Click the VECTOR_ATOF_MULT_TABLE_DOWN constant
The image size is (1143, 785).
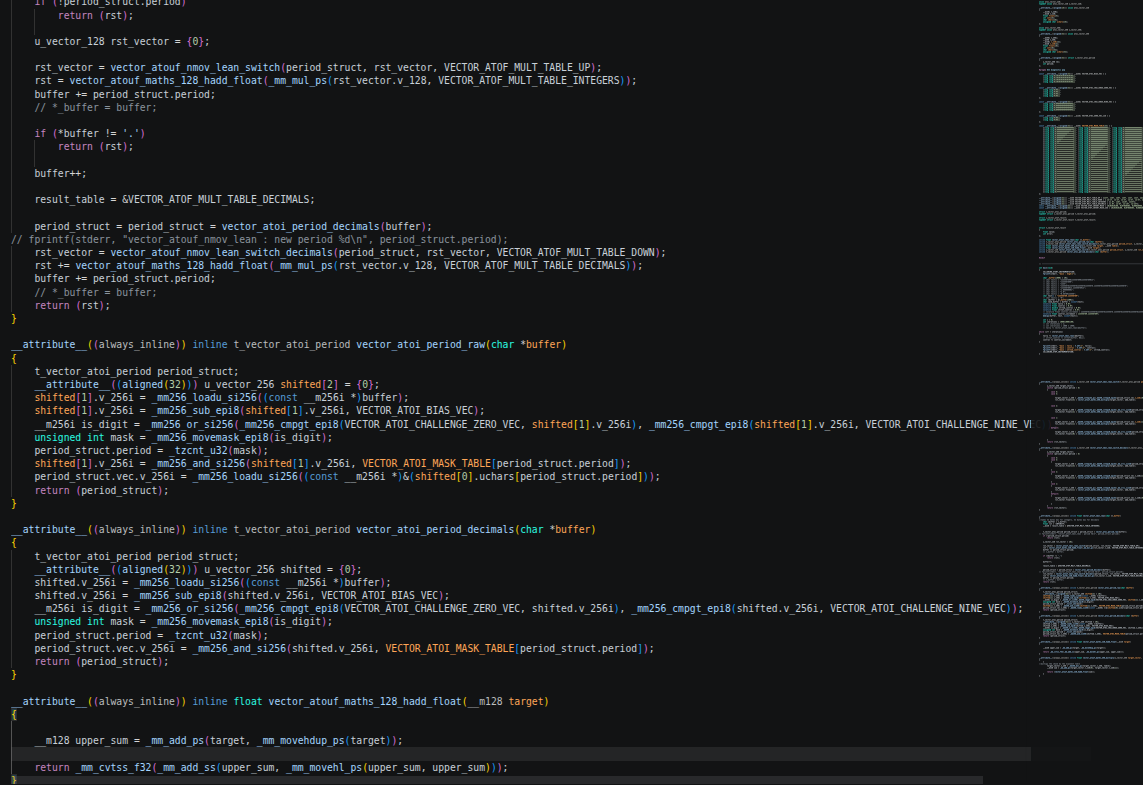(575, 252)
